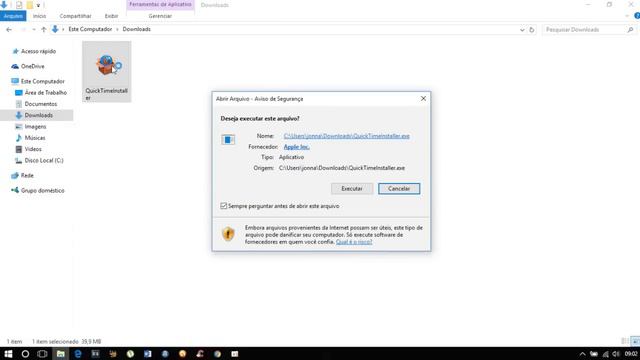Click the Documentos folder icon
Screen dimensions: 640x360
pyautogui.click(x=19, y=104)
